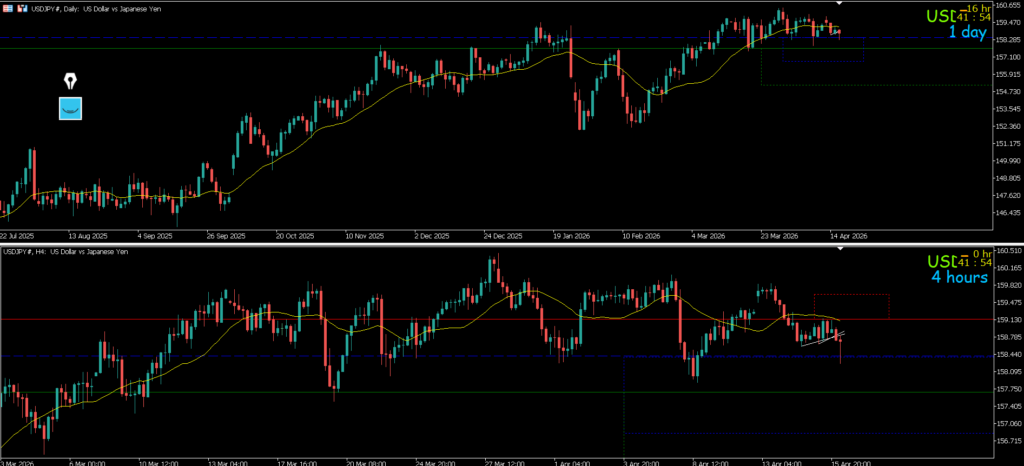This screenshot has height=466, width=1024.
Task: Select the red dotted rectangle on H4 chart
Action: [851, 295]
